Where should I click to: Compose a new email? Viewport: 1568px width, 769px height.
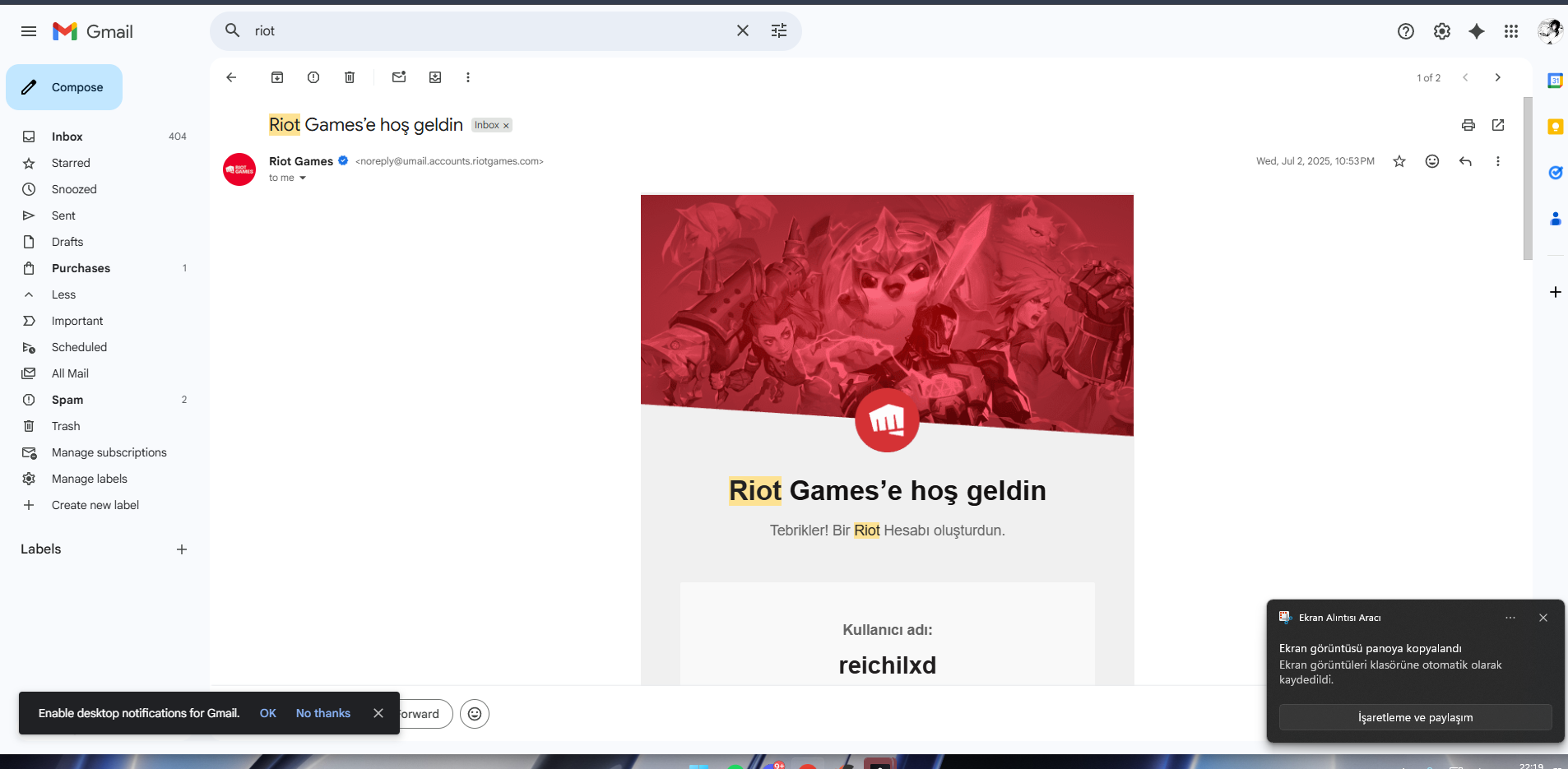point(64,87)
